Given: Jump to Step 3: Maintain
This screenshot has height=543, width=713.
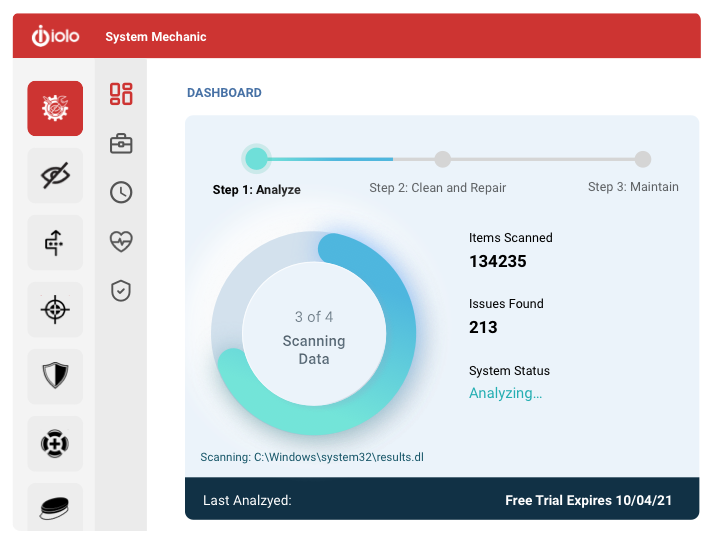Looking at the screenshot, I should (642, 160).
